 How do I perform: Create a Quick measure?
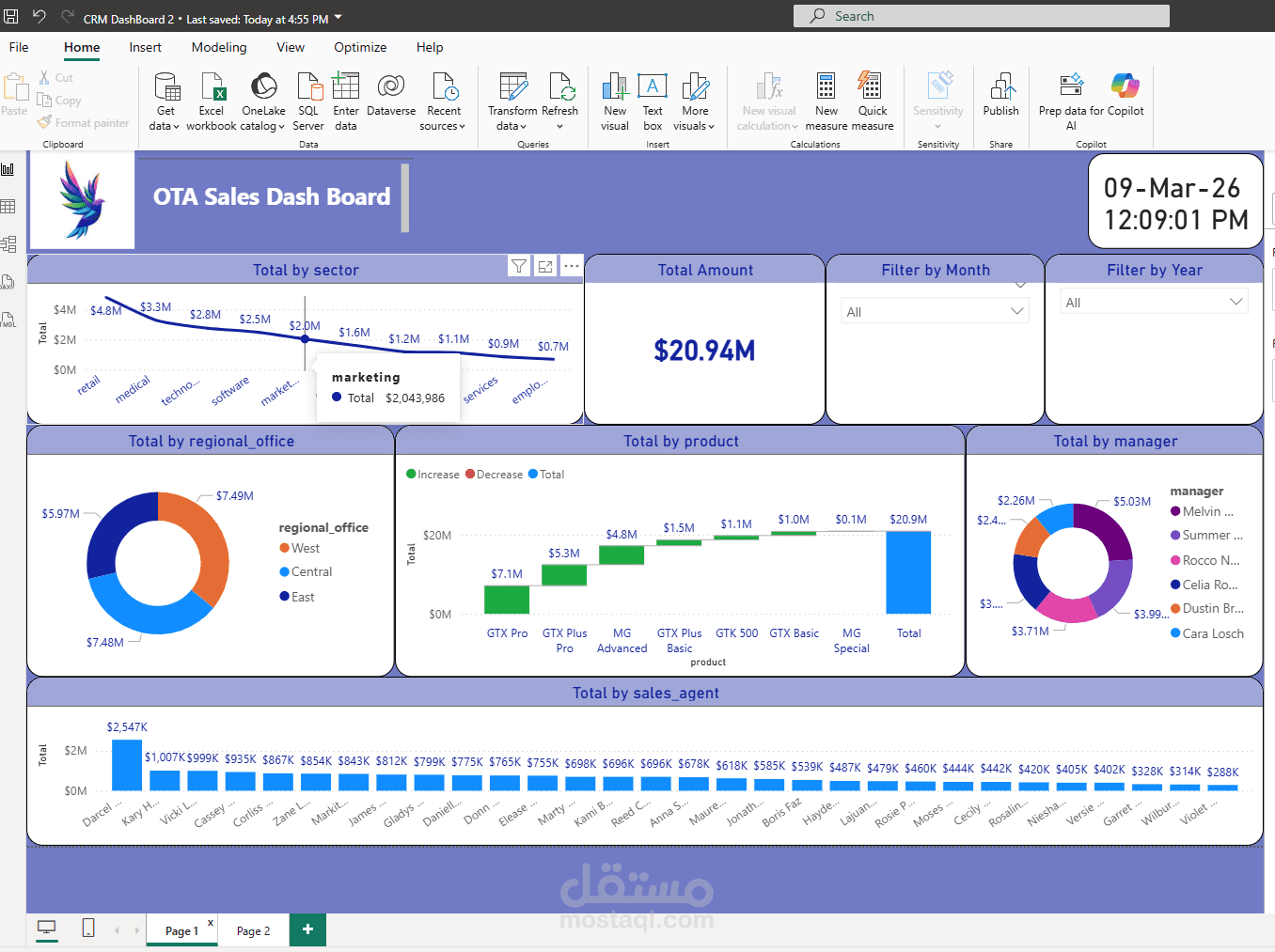coord(873,101)
